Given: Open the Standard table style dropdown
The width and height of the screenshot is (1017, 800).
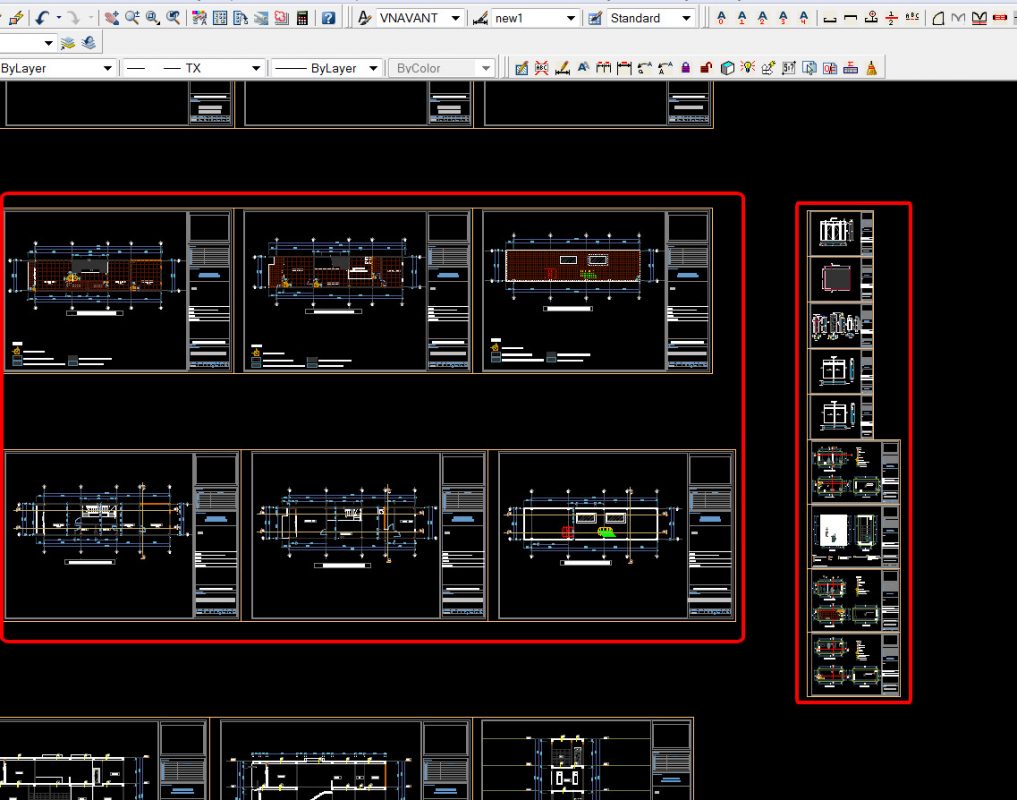Looking at the screenshot, I should pos(686,18).
